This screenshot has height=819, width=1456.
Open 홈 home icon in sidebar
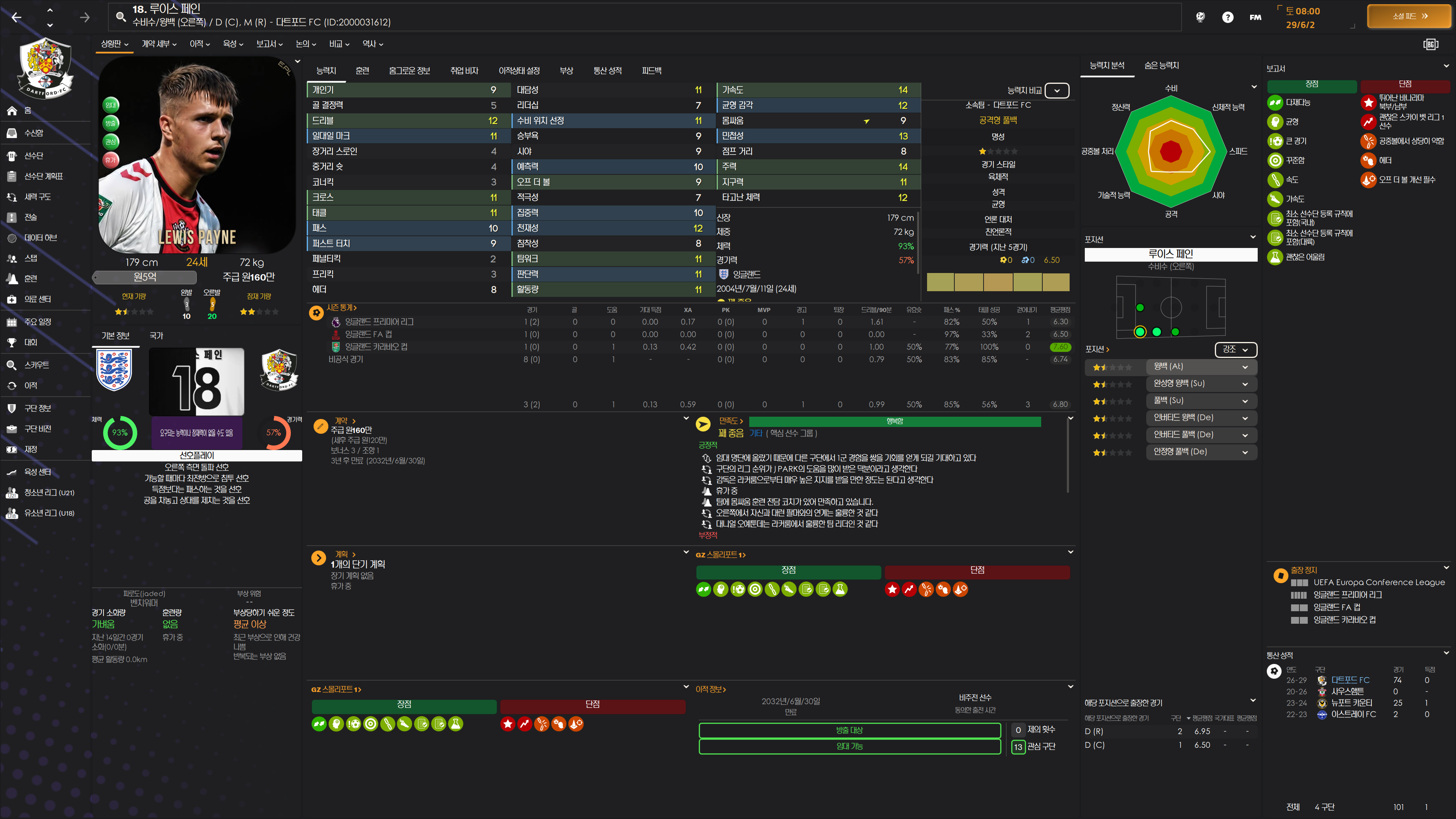point(12,110)
